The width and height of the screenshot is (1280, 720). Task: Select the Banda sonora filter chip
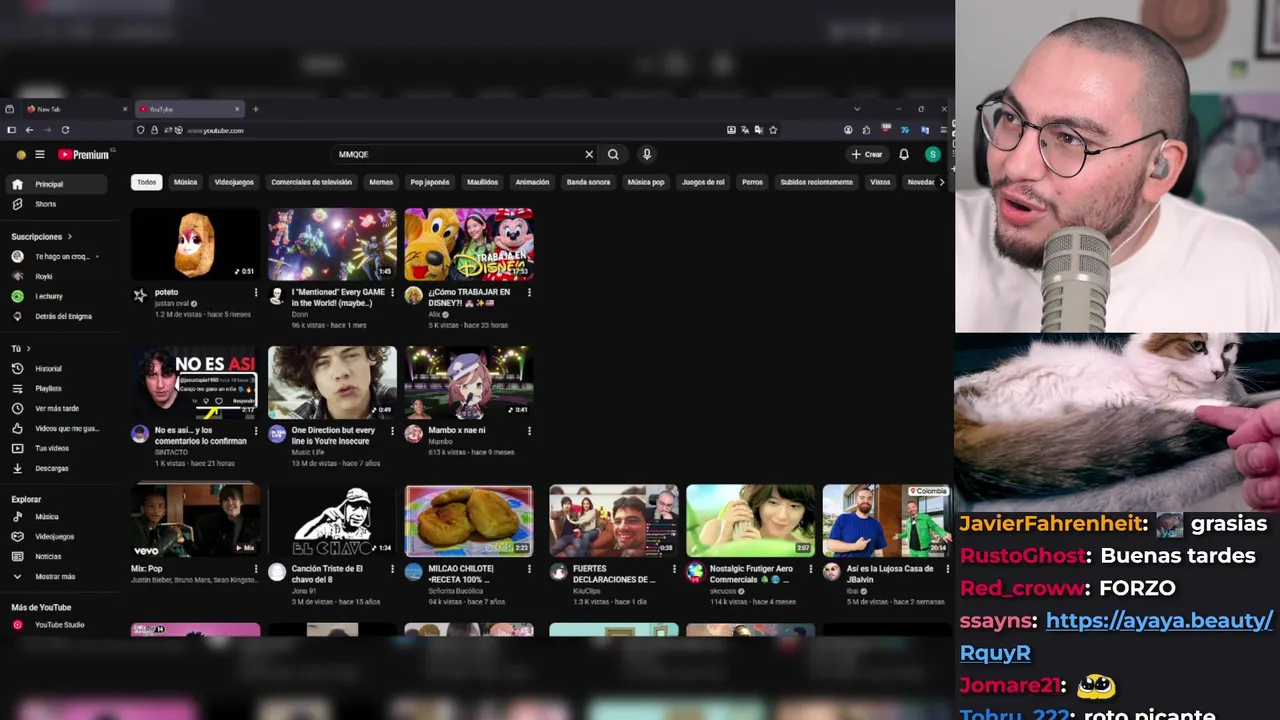tap(588, 182)
